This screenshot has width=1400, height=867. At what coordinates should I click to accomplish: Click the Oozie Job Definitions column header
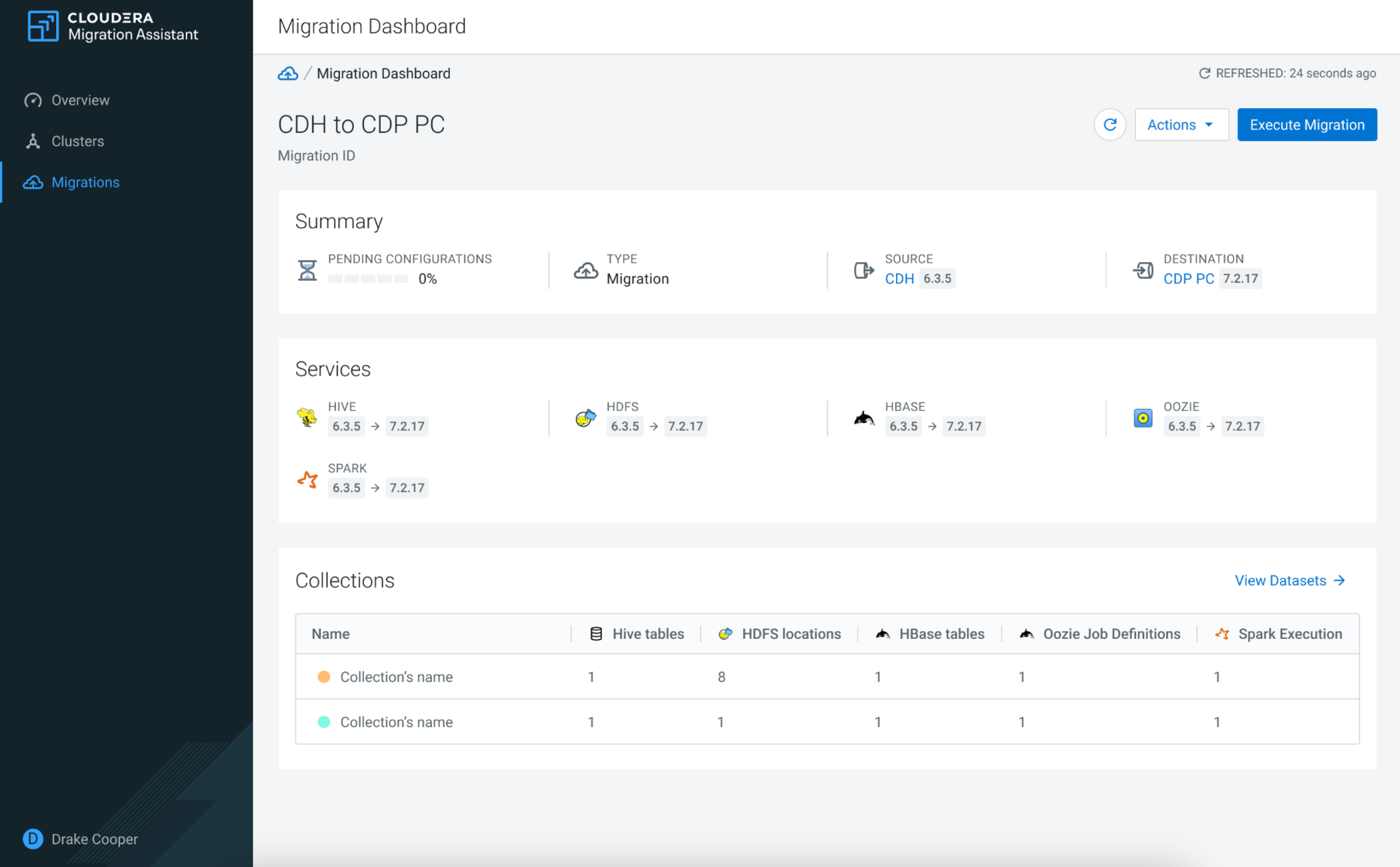point(1111,634)
